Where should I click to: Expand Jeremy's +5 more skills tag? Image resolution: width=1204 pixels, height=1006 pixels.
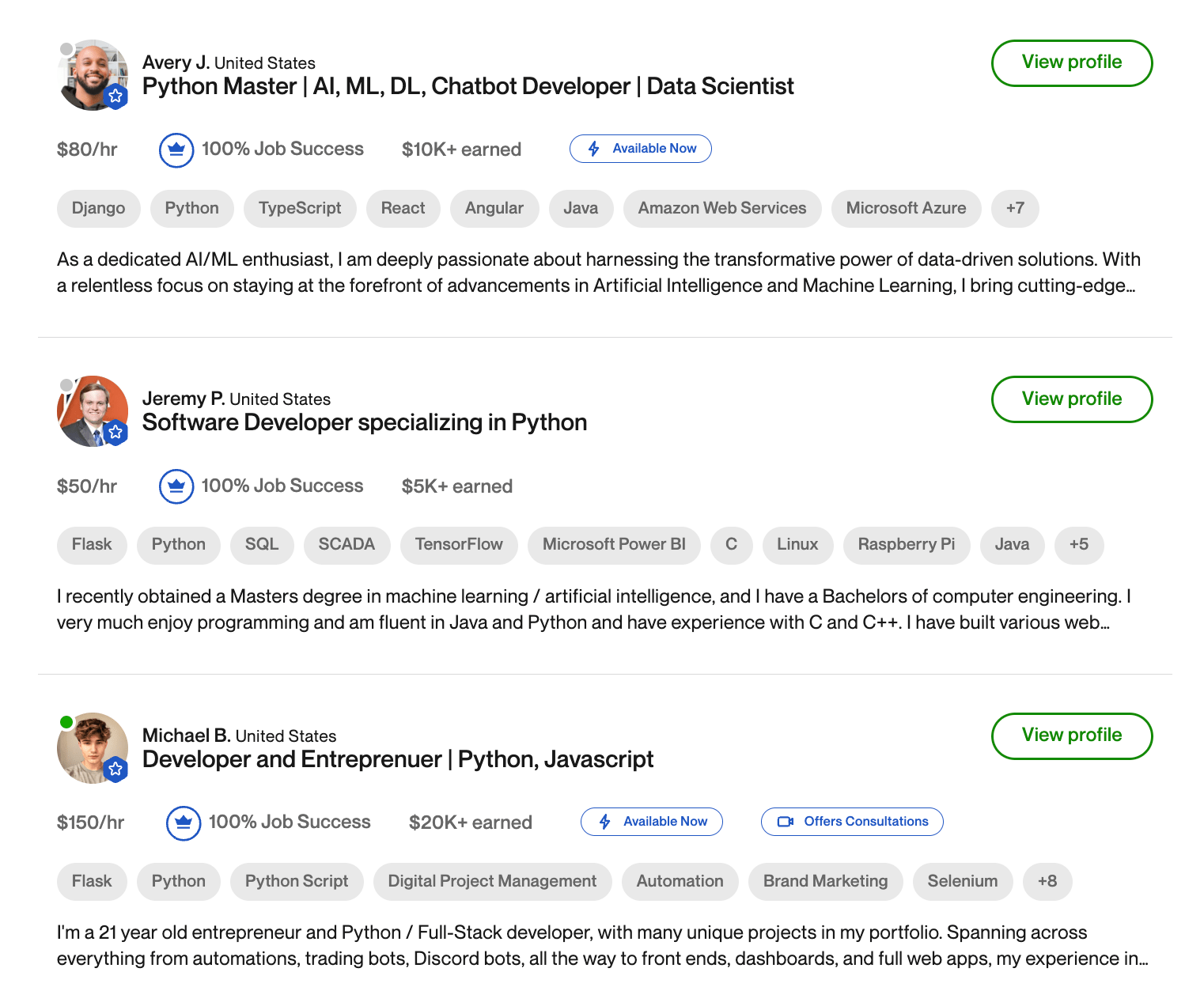1078,545
